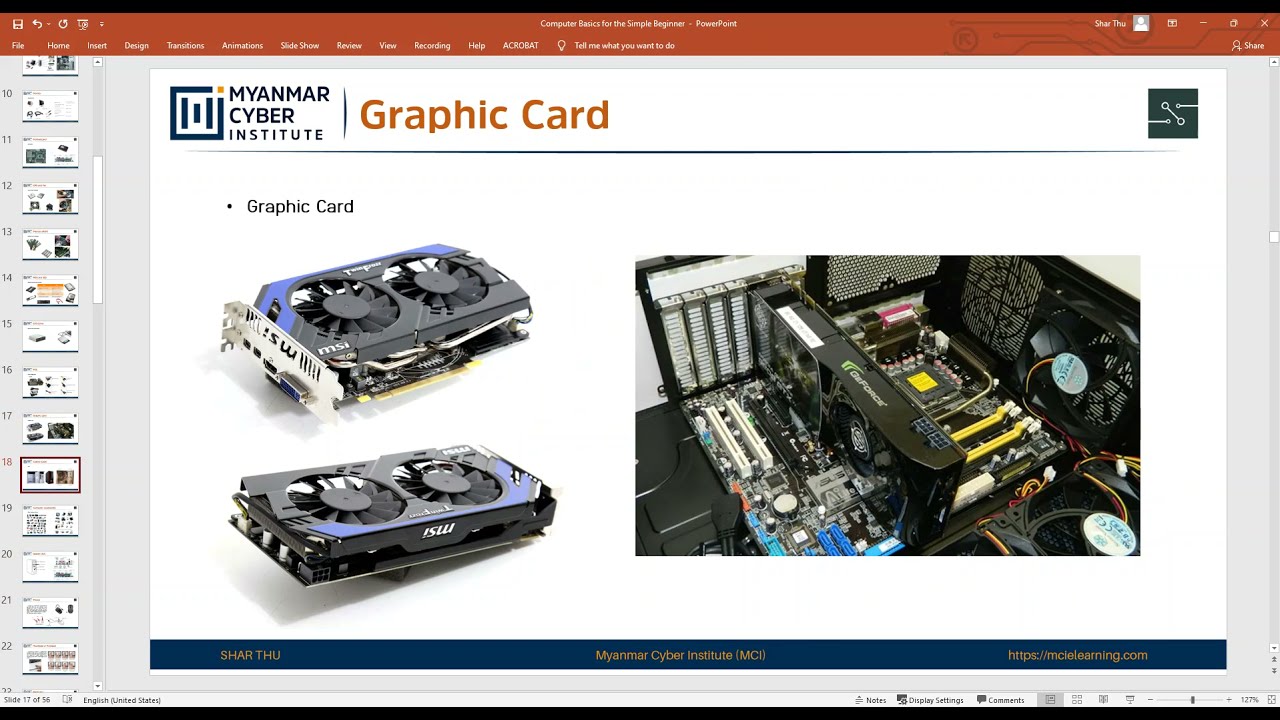
Task: Open the View tab
Action: (x=388, y=46)
